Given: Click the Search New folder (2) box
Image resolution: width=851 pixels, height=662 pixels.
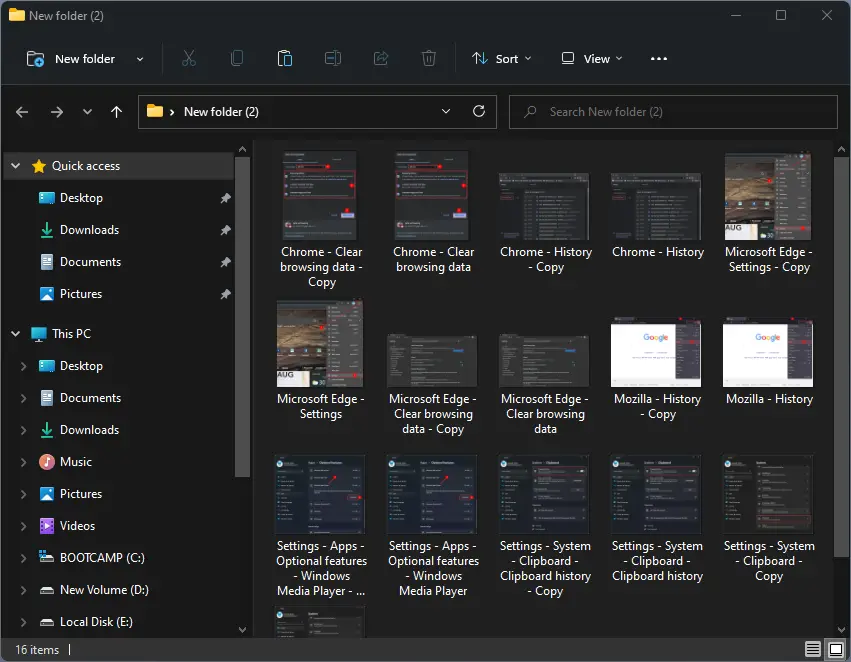Looking at the screenshot, I should click(x=673, y=112).
